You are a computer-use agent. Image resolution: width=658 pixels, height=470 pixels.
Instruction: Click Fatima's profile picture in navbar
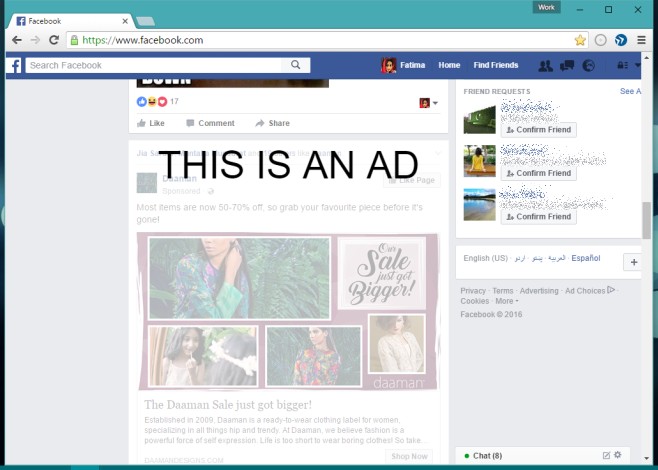pyautogui.click(x=388, y=65)
